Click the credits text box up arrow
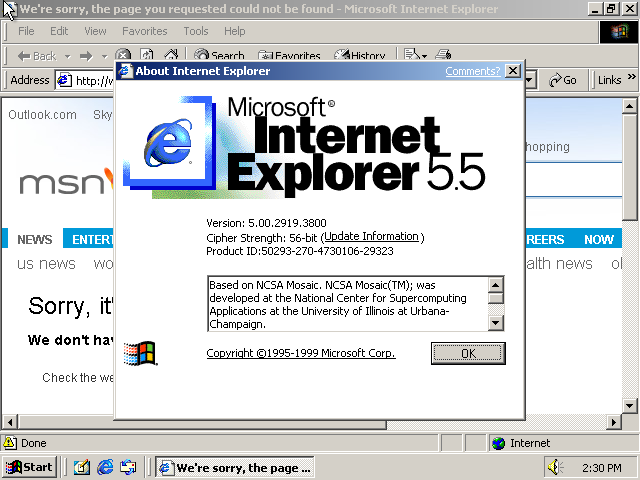Viewport: 640px width, 480px height. click(x=496, y=285)
